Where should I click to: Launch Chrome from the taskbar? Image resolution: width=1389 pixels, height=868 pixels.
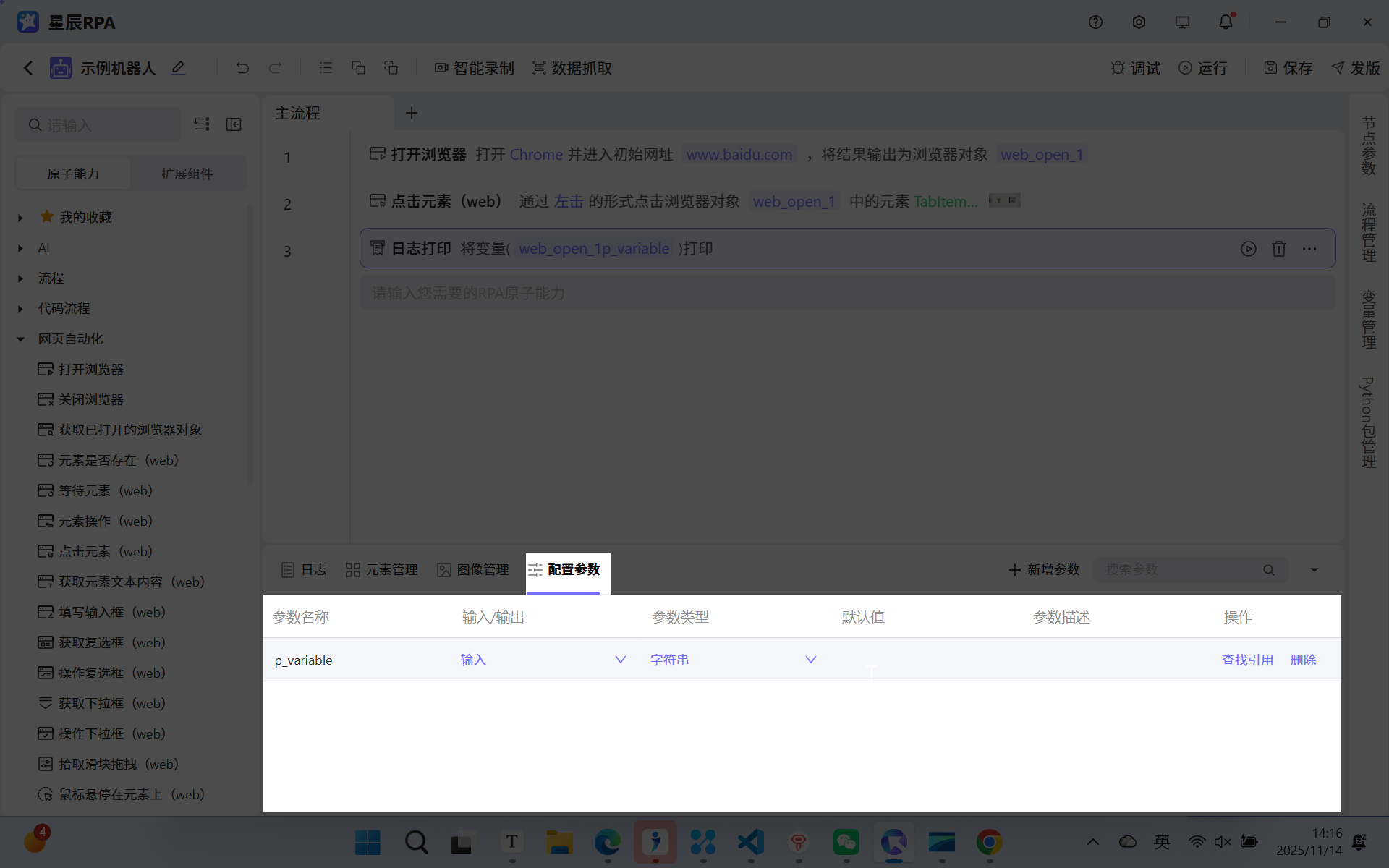coord(990,843)
